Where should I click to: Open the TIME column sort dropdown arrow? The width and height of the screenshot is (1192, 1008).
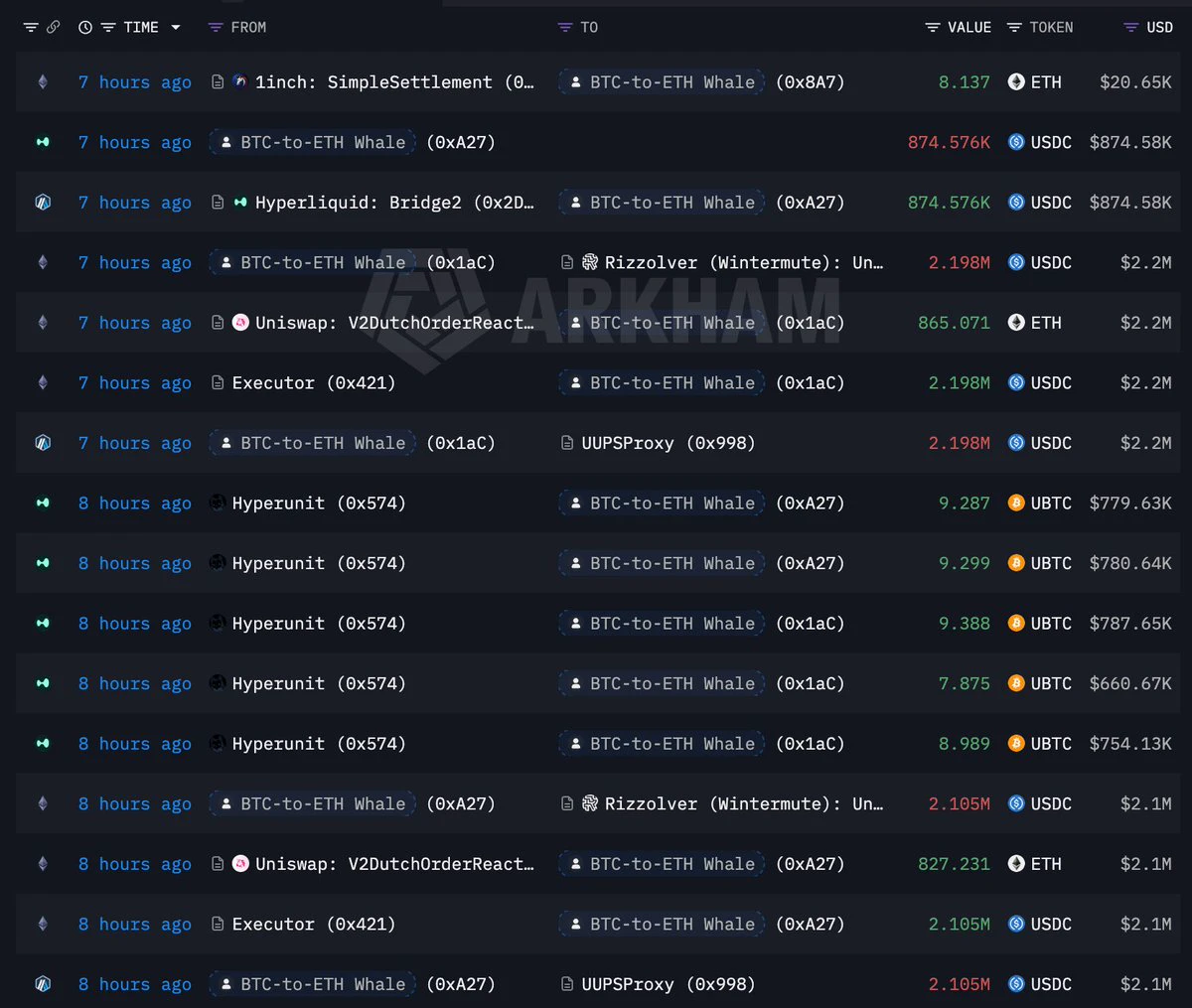[176, 28]
